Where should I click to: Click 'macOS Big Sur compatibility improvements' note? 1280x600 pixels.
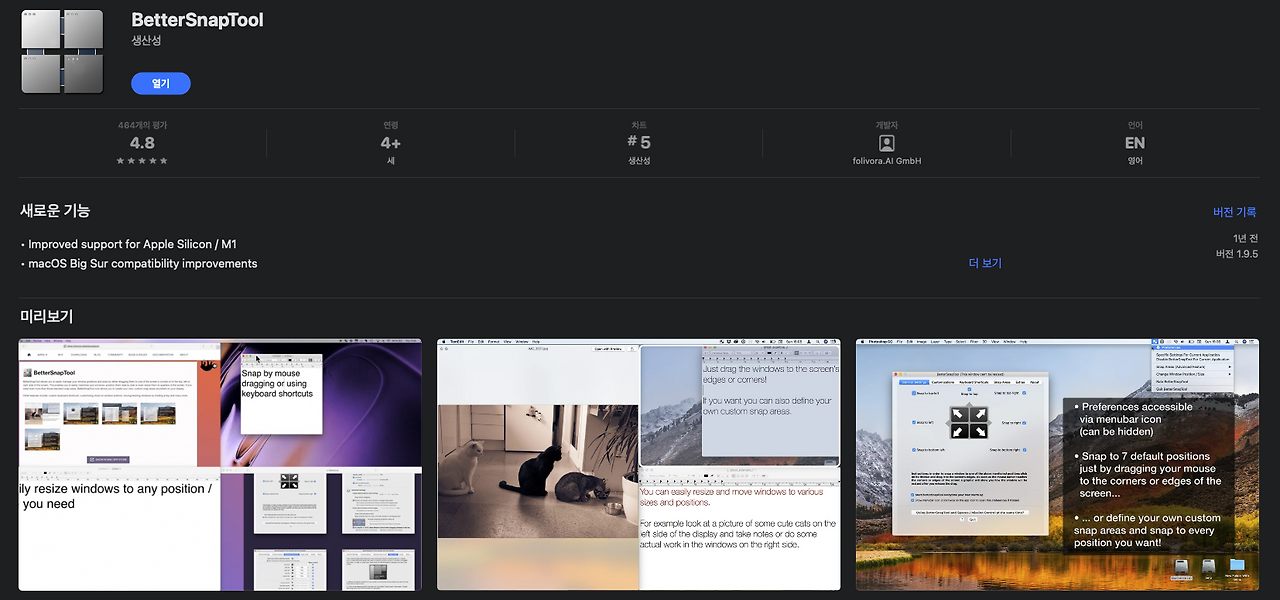point(143,264)
